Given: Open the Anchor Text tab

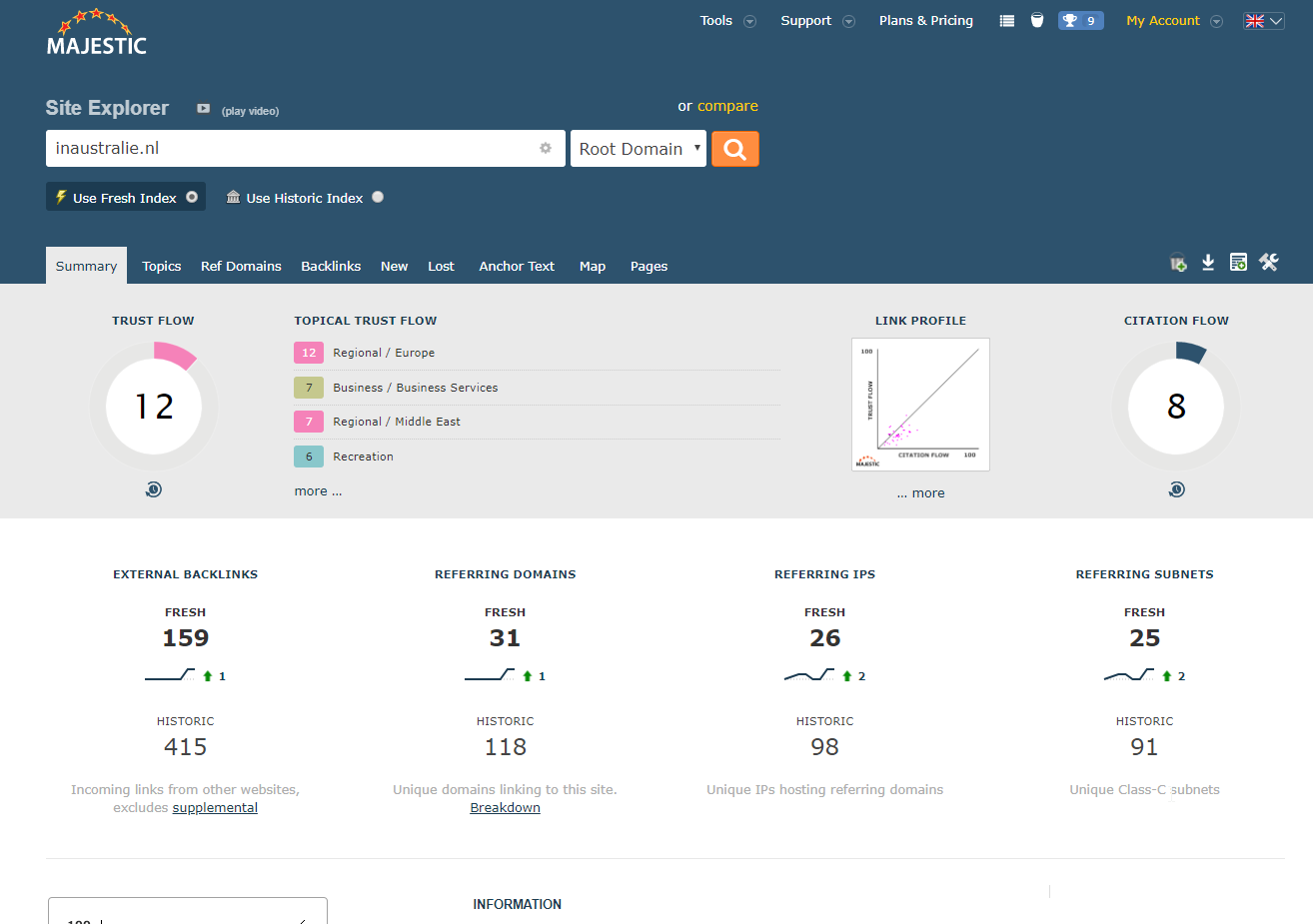Looking at the screenshot, I should (517, 266).
